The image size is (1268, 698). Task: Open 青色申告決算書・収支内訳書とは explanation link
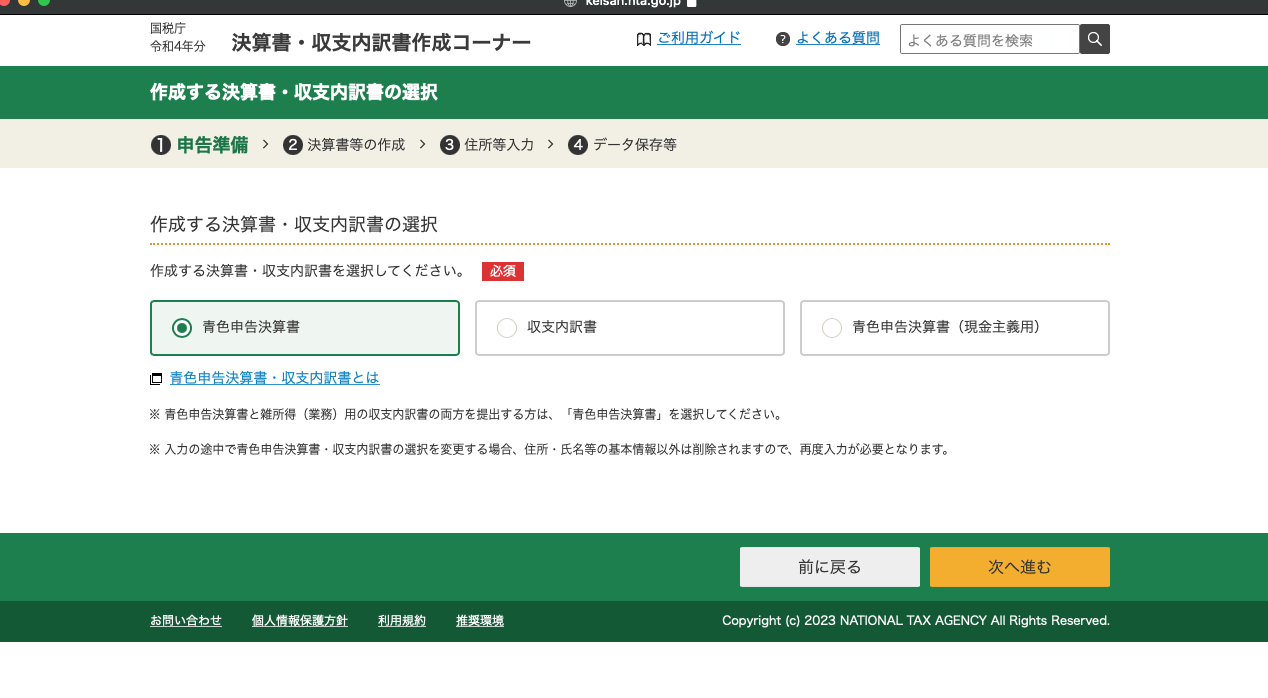[275, 378]
